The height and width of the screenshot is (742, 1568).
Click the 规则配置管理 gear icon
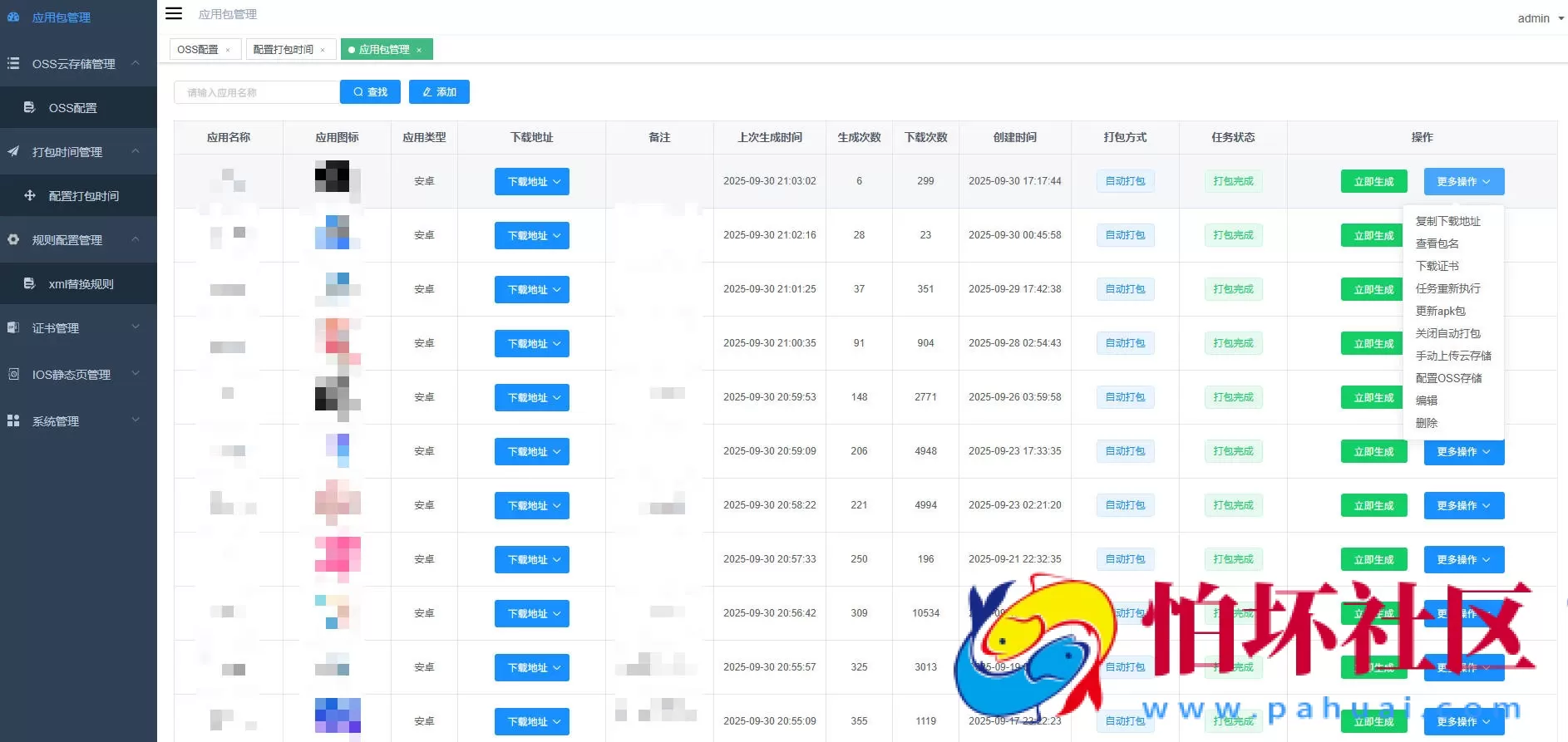click(13, 239)
